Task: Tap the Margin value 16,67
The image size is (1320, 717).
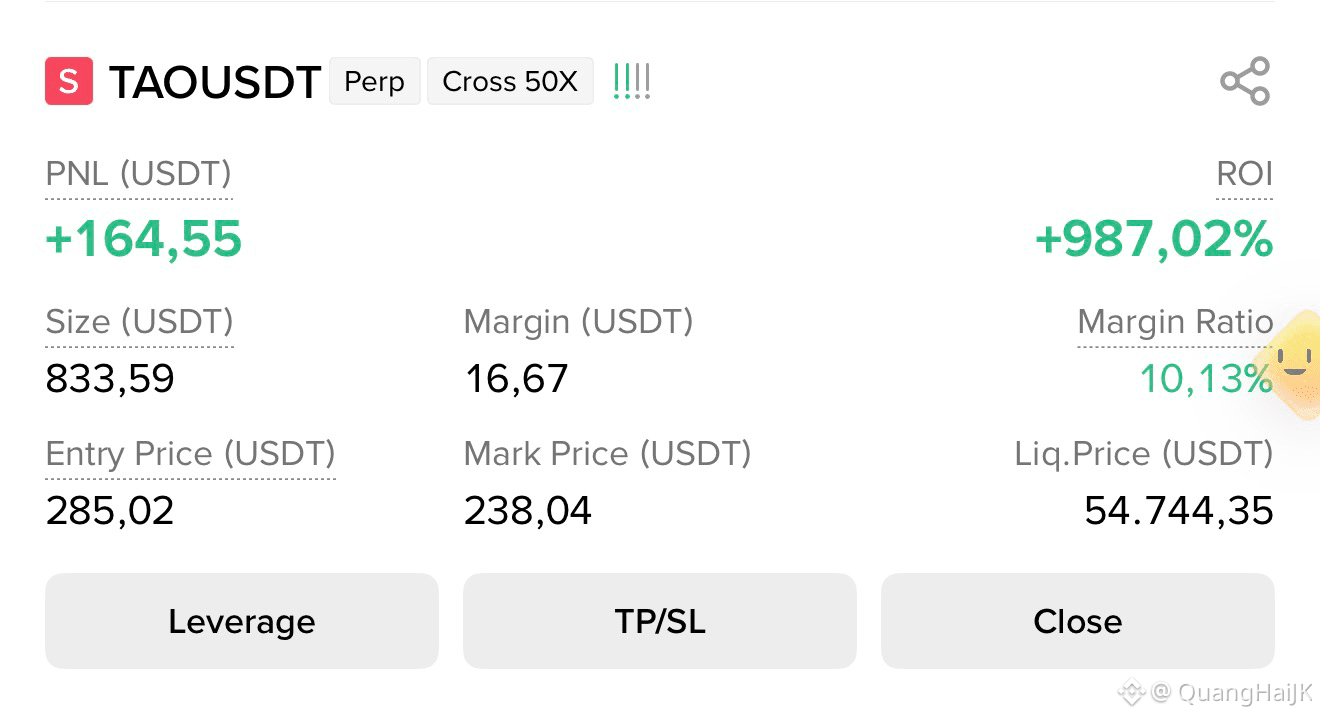Action: [x=517, y=379]
